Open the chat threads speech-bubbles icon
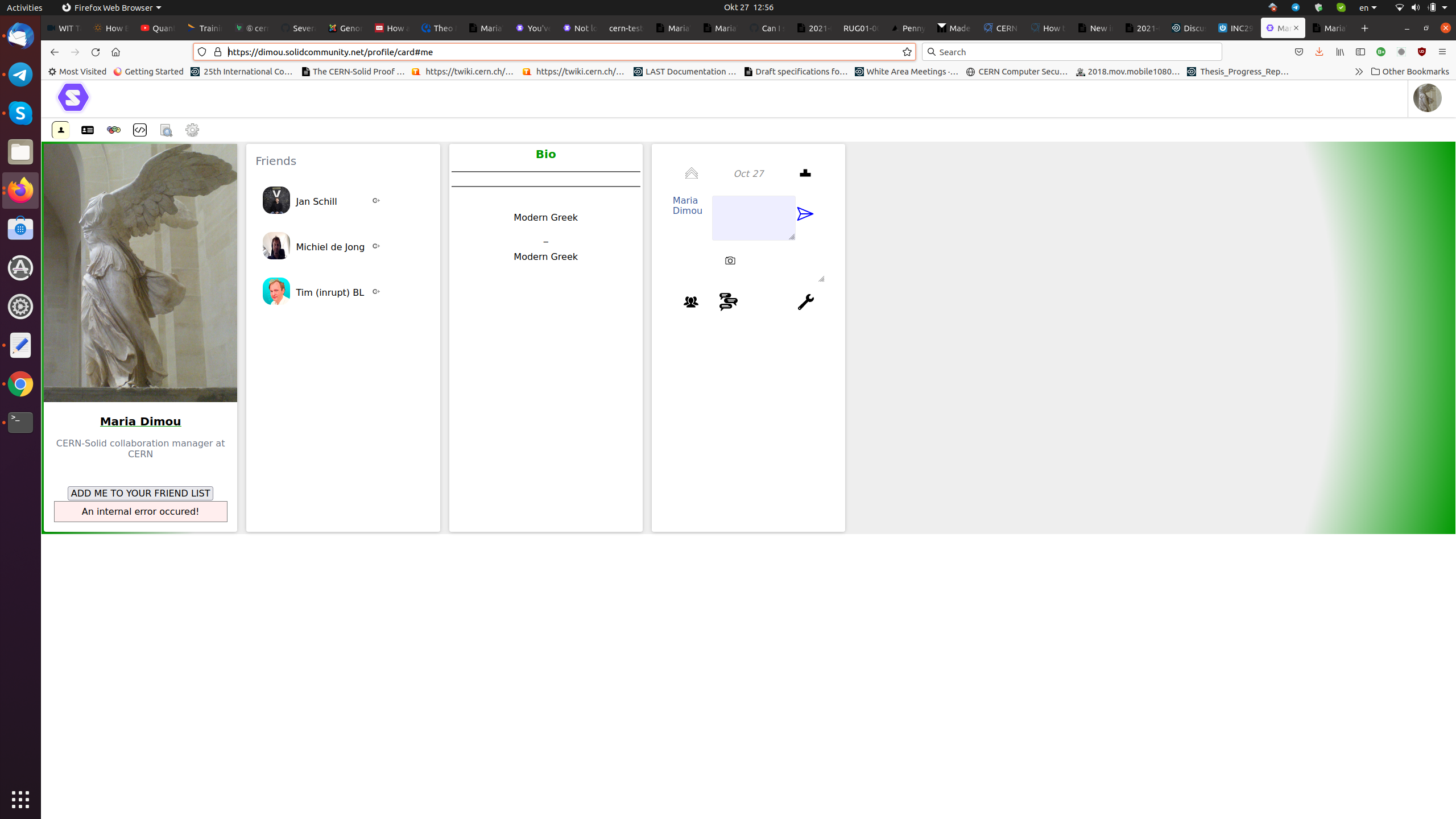Image resolution: width=1456 pixels, height=819 pixels. (729, 301)
